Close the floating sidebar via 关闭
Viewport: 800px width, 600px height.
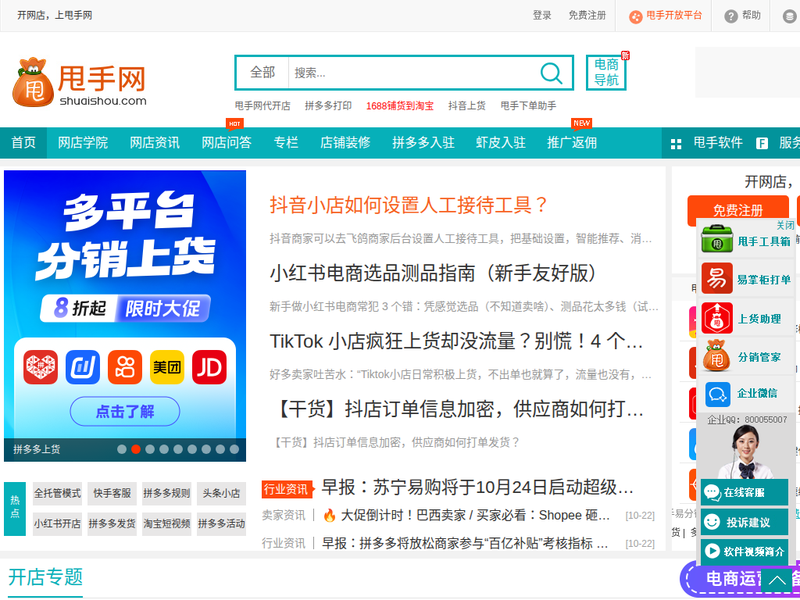click(x=785, y=225)
